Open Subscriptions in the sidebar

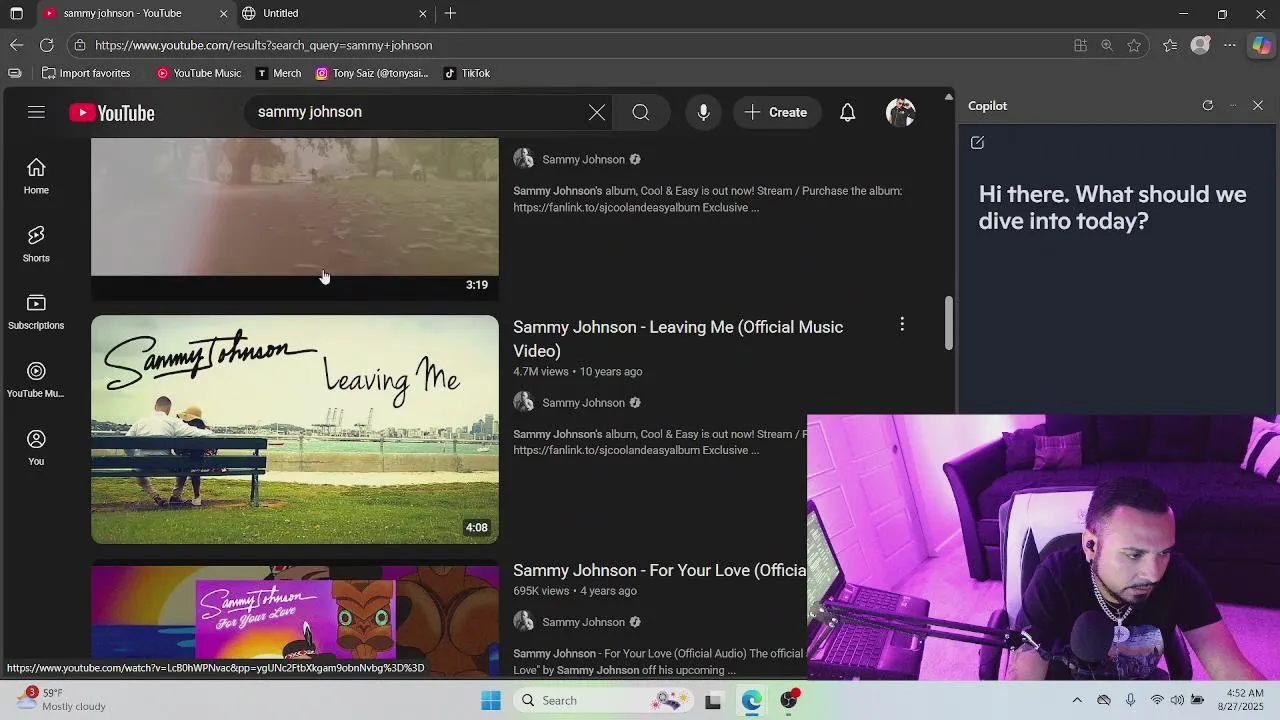(36, 312)
